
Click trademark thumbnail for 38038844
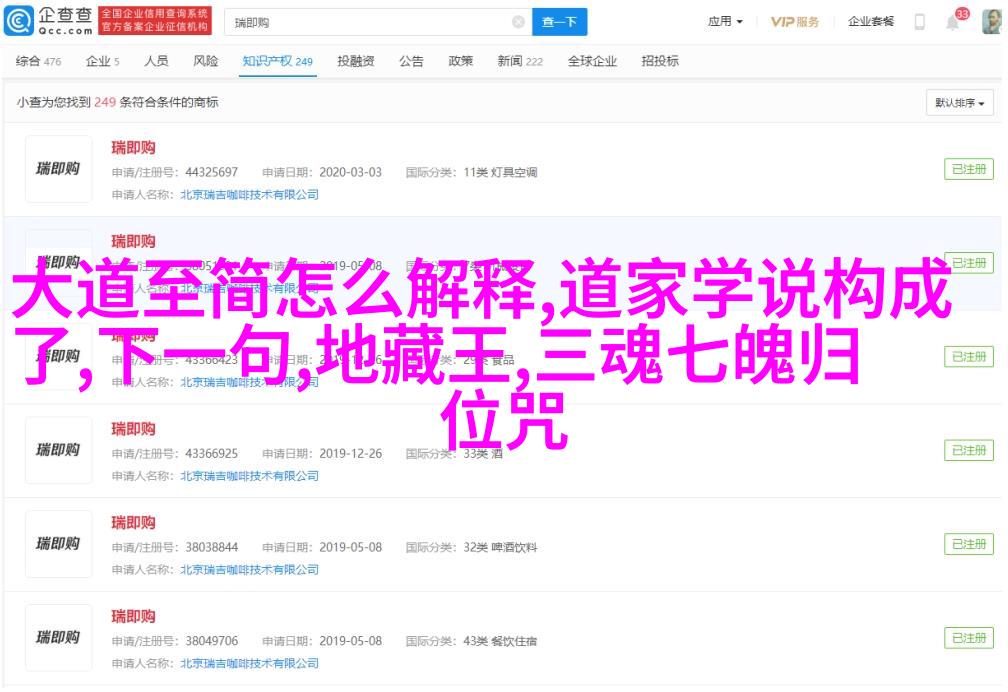[58, 544]
